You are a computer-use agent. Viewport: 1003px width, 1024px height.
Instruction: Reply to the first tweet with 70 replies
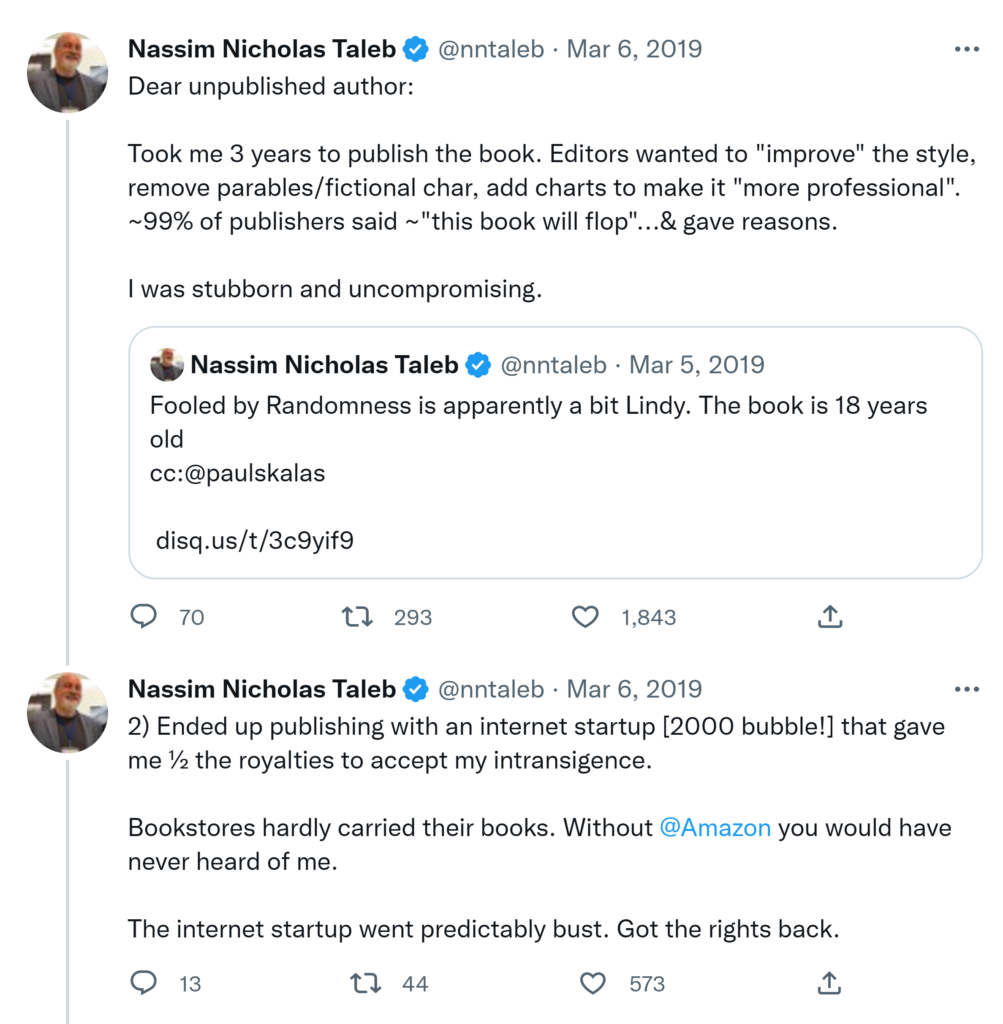145,617
